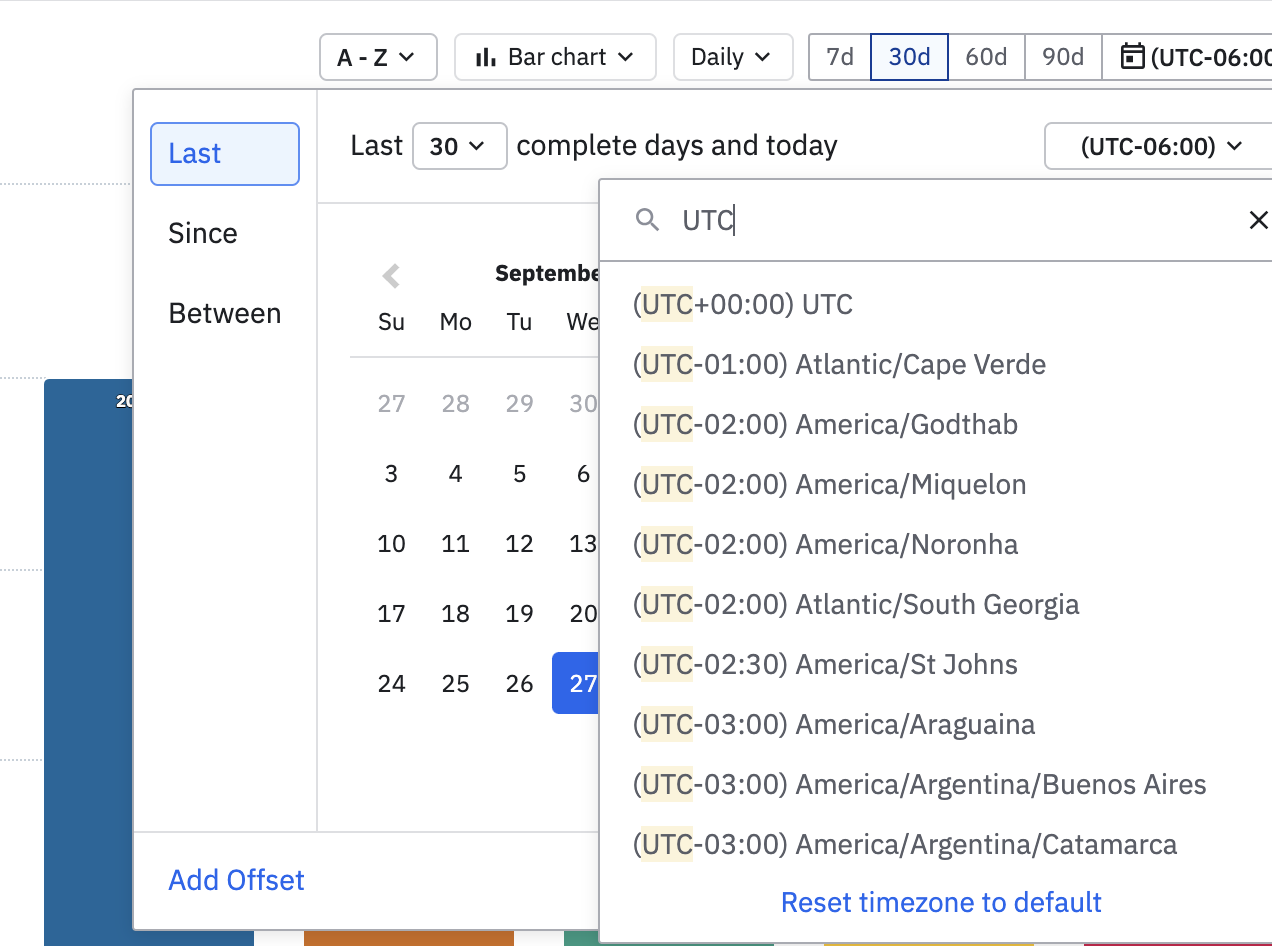
Task: Click the Add Offset link
Action: 236,880
